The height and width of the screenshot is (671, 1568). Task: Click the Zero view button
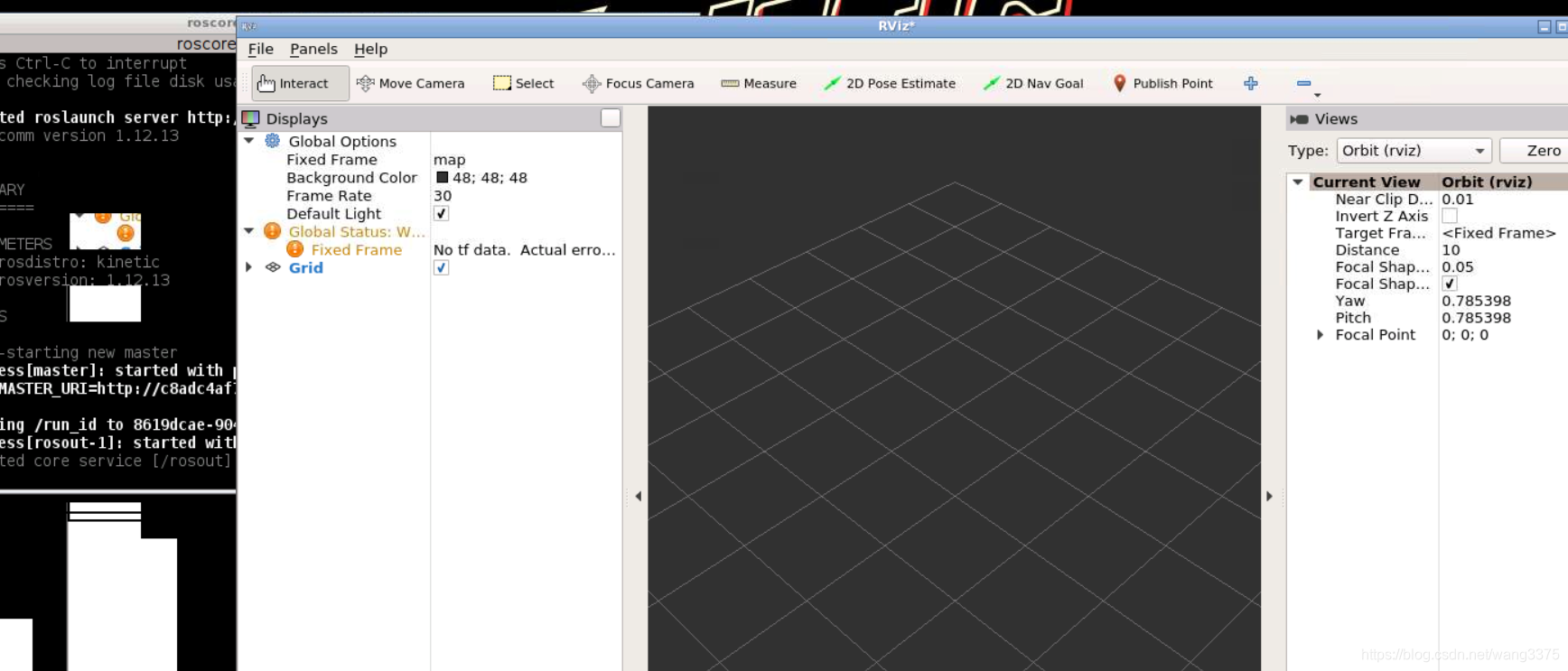(1534, 151)
